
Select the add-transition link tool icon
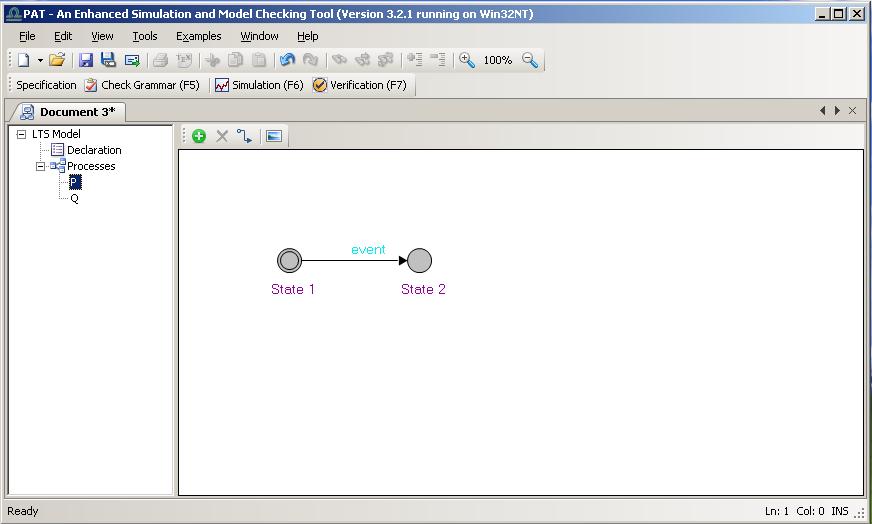click(x=245, y=136)
